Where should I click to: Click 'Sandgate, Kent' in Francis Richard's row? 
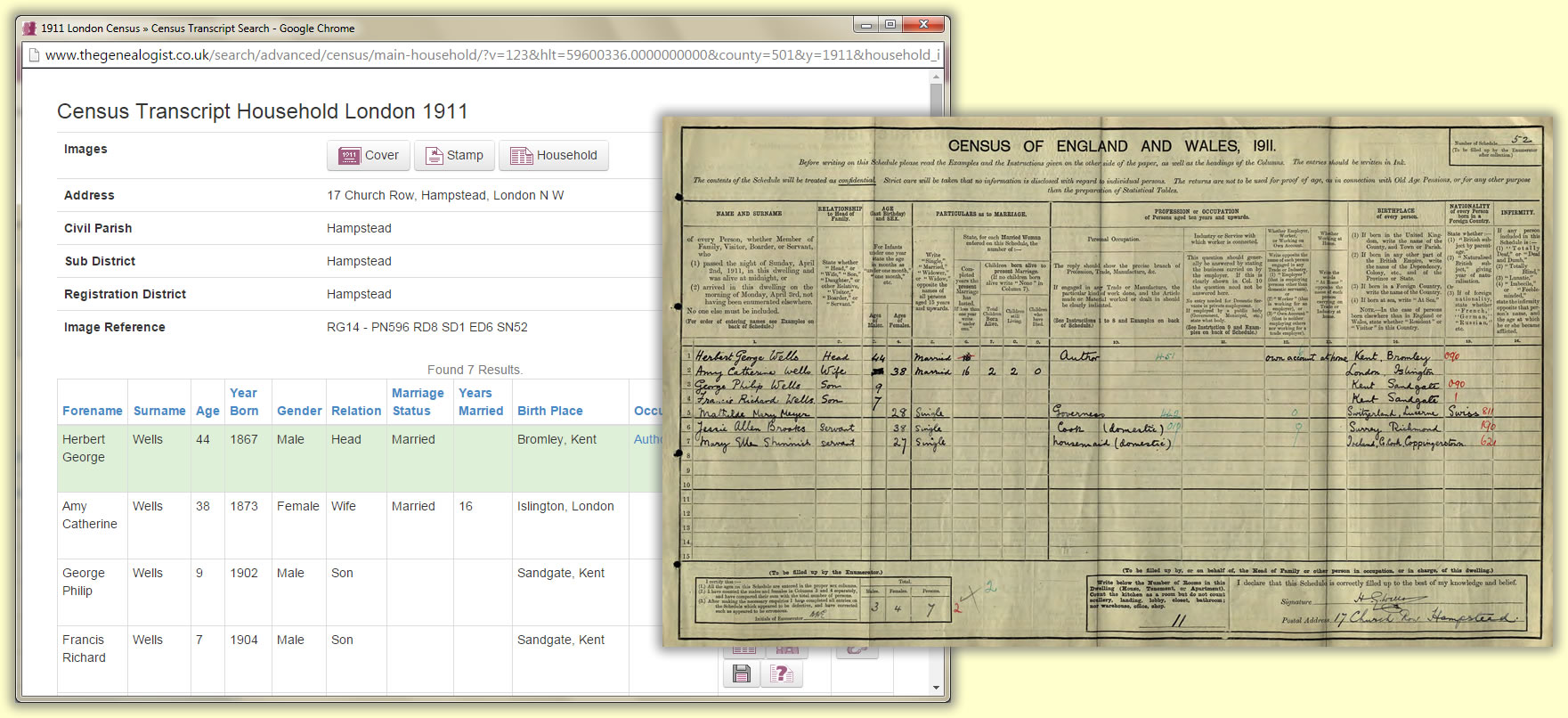561,640
